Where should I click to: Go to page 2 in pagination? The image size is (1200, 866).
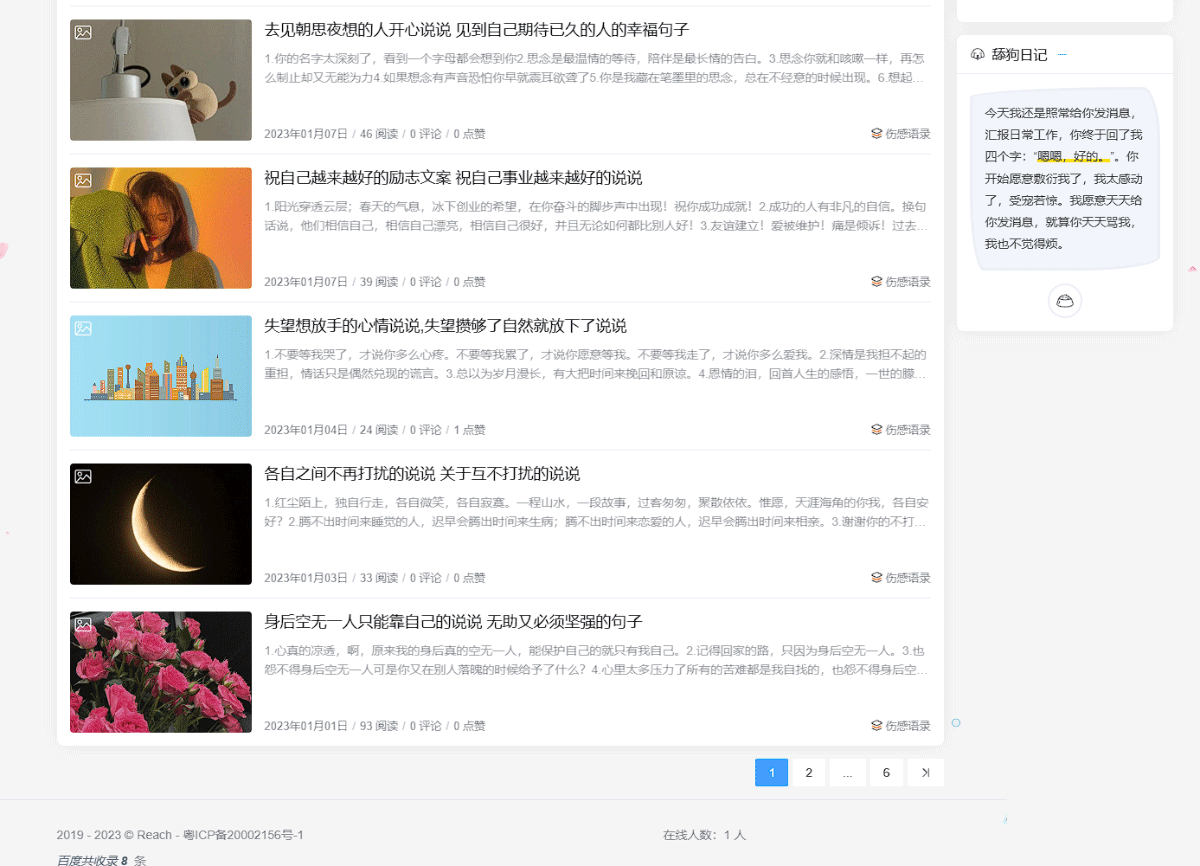pyautogui.click(x=809, y=773)
